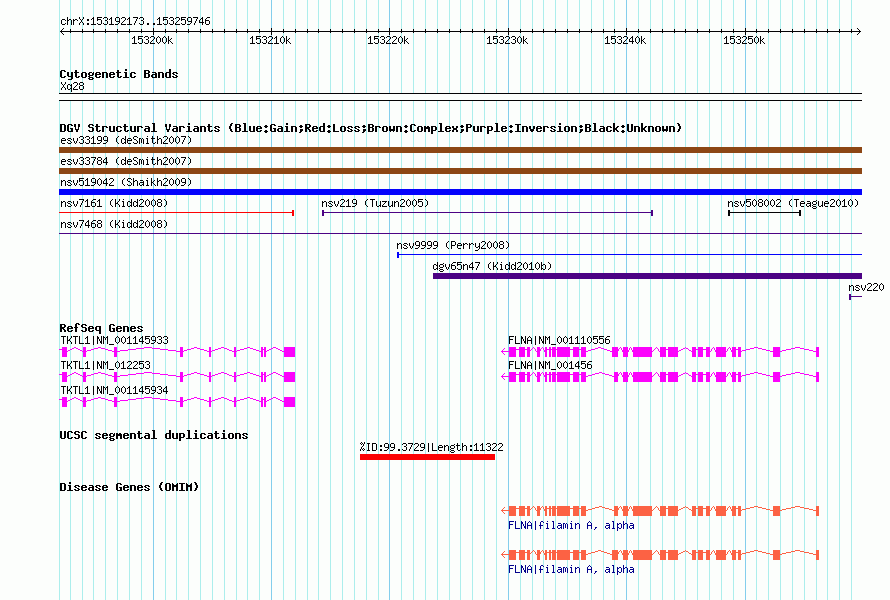Image resolution: width=890 pixels, height=600 pixels.
Task: Click the 153230k ruler tick label
Action: pos(507,40)
